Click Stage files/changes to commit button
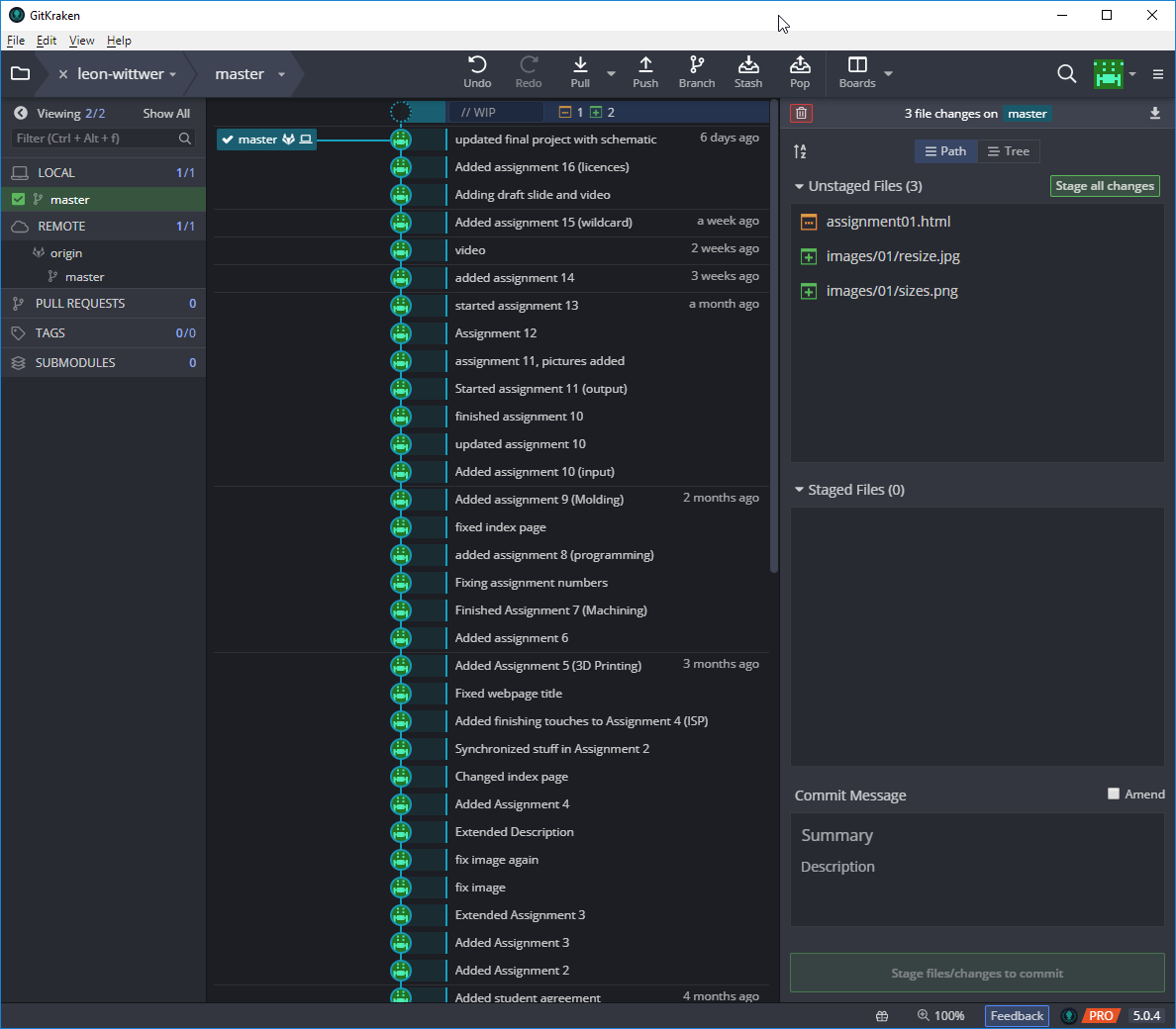Screen dimensions: 1176x1029 click(976, 973)
